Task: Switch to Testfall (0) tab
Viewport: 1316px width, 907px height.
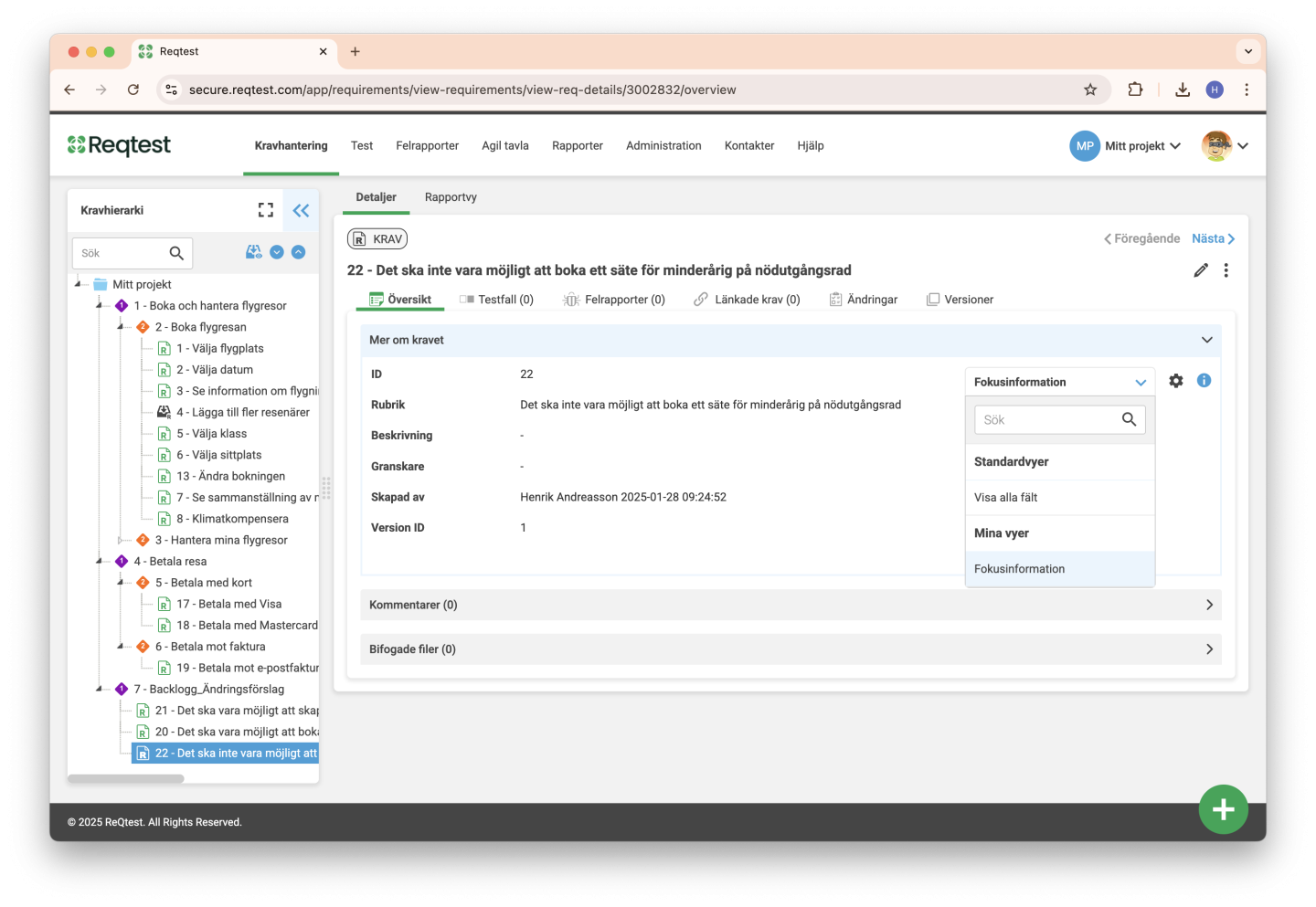Action: click(x=496, y=300)
